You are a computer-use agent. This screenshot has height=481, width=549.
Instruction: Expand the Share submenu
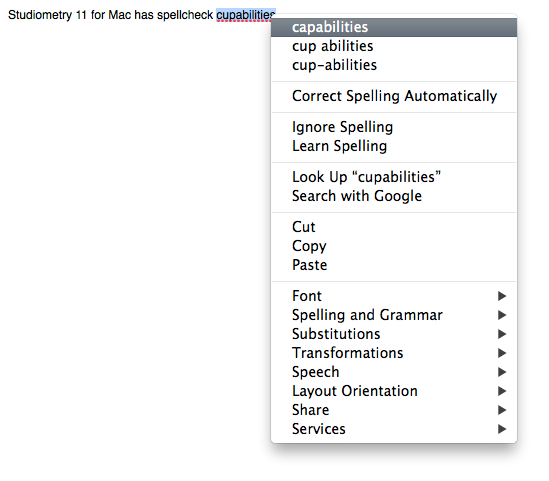[394, 410]
